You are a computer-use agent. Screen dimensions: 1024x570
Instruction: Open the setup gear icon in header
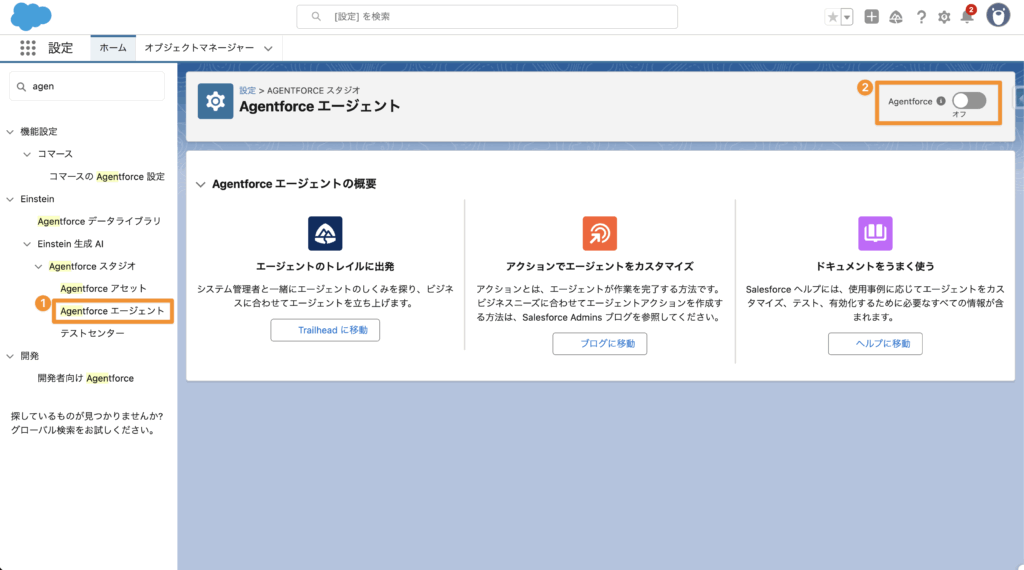944,17
